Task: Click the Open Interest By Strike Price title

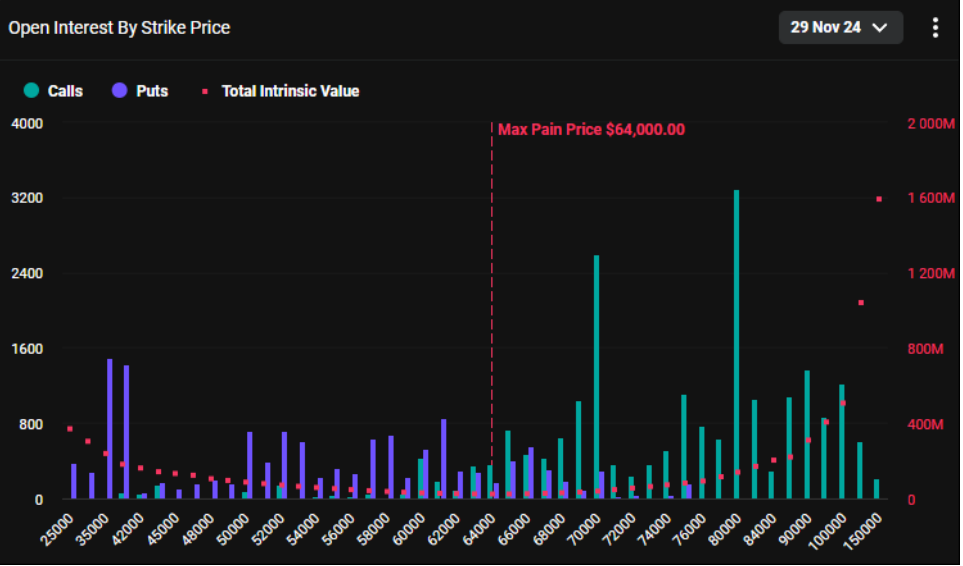Action: click(119, 28)
